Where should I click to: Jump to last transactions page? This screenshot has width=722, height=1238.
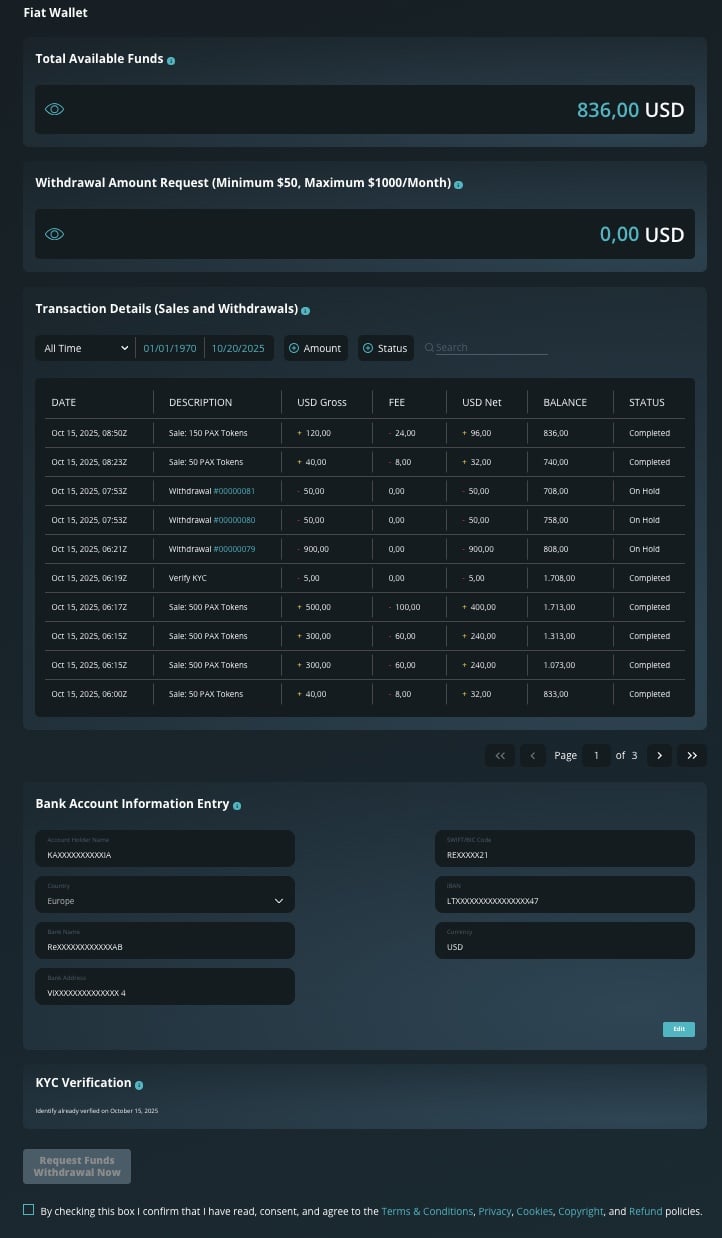[x=691, y=756]
